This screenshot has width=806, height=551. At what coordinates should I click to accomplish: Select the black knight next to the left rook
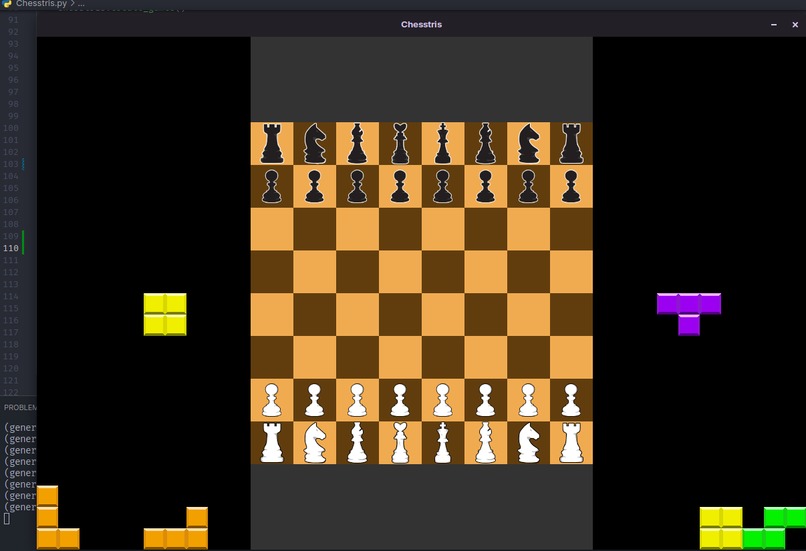click(x=315, y=143)
